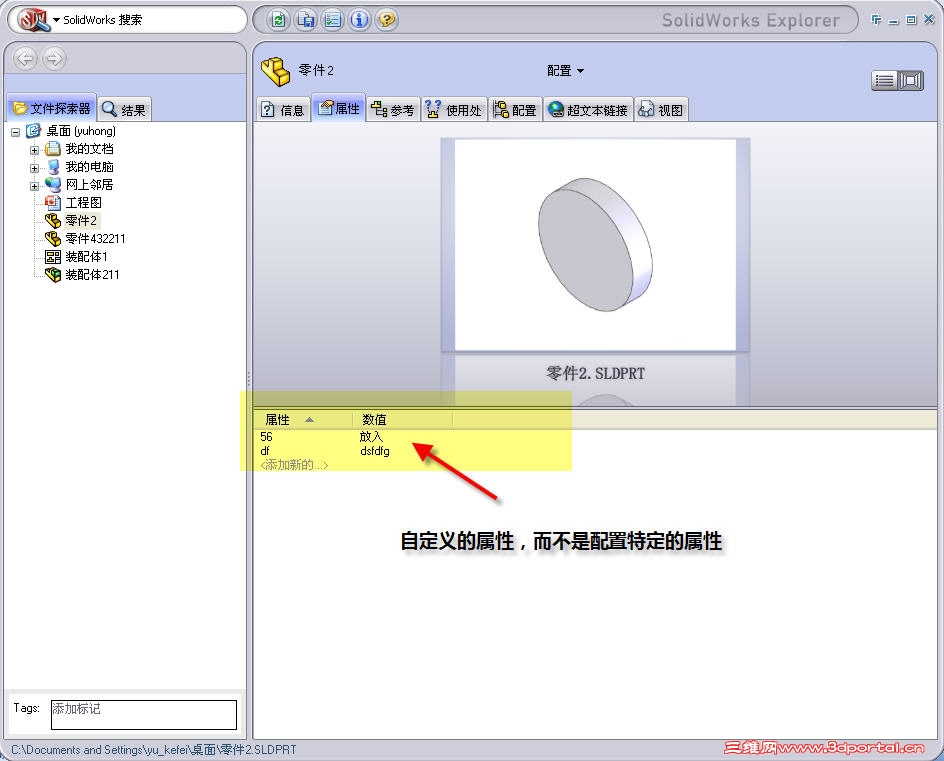Screen dimensions: 944x761
Task: Click the blue info toolbar icon
Action: click(359, 20)
